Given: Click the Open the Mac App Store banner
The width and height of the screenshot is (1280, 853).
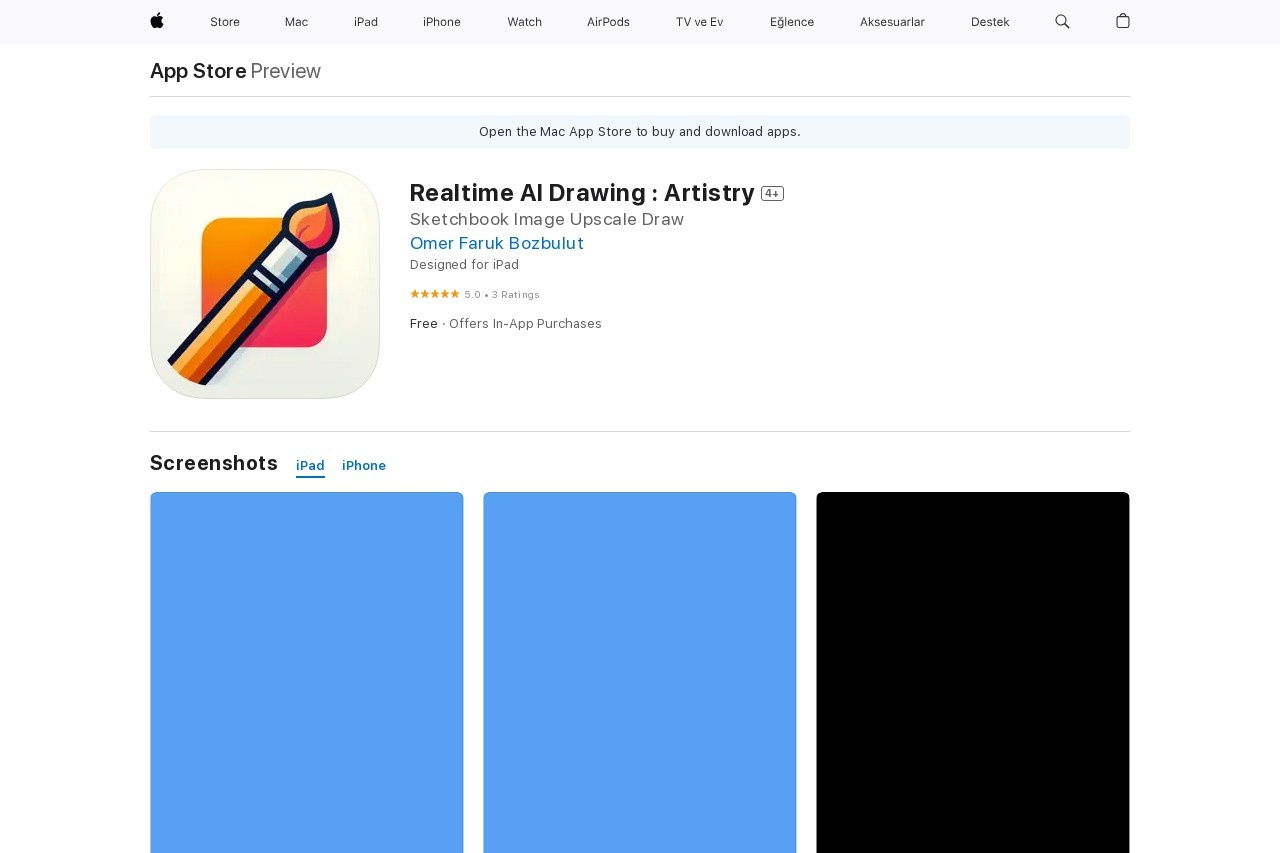Looking at the screenshot, I should point(640,132).
